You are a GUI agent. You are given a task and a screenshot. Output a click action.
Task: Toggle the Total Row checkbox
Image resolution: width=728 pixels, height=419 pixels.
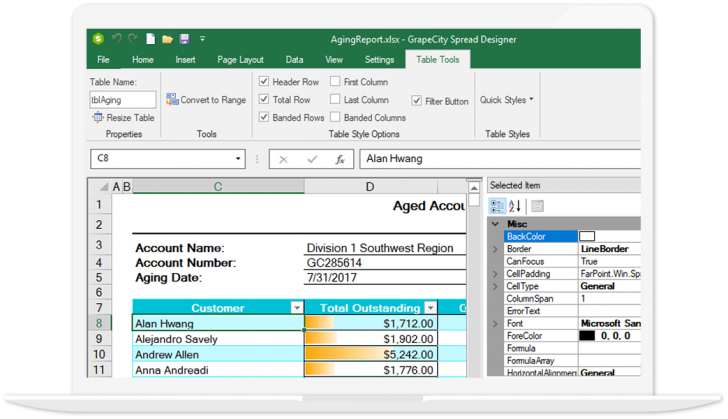264,99
